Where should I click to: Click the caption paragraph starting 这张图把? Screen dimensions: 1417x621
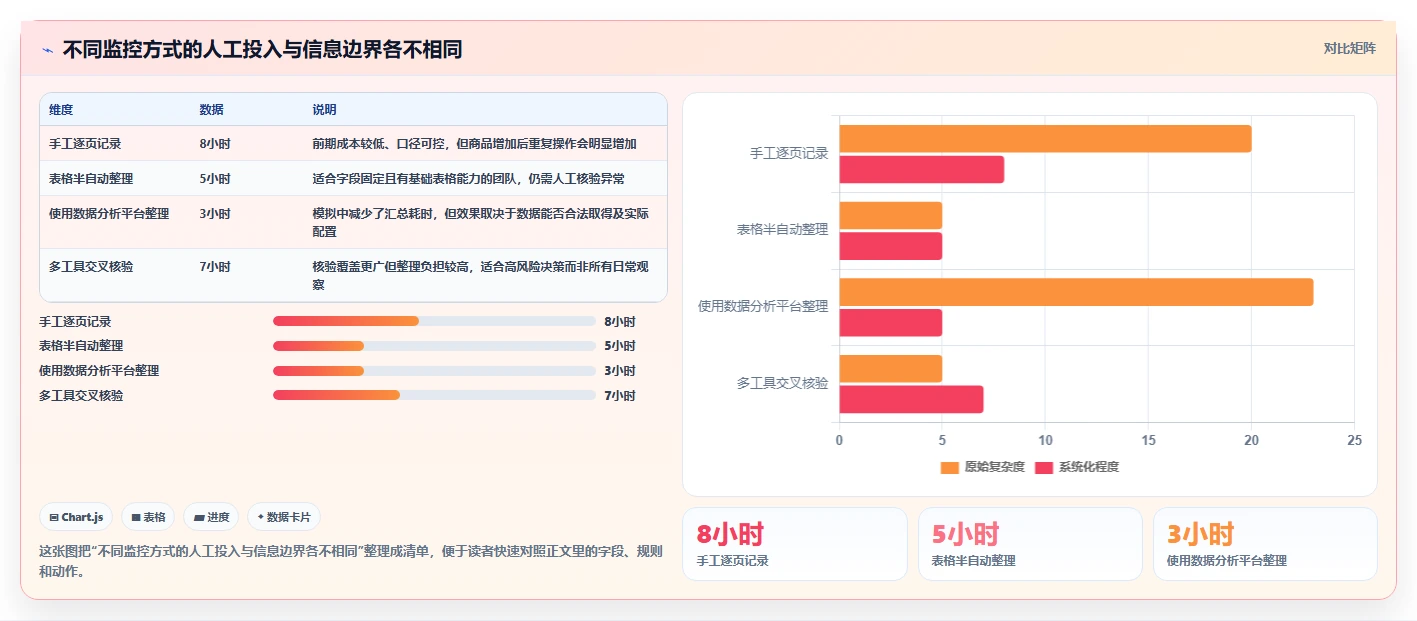(350, 562)
